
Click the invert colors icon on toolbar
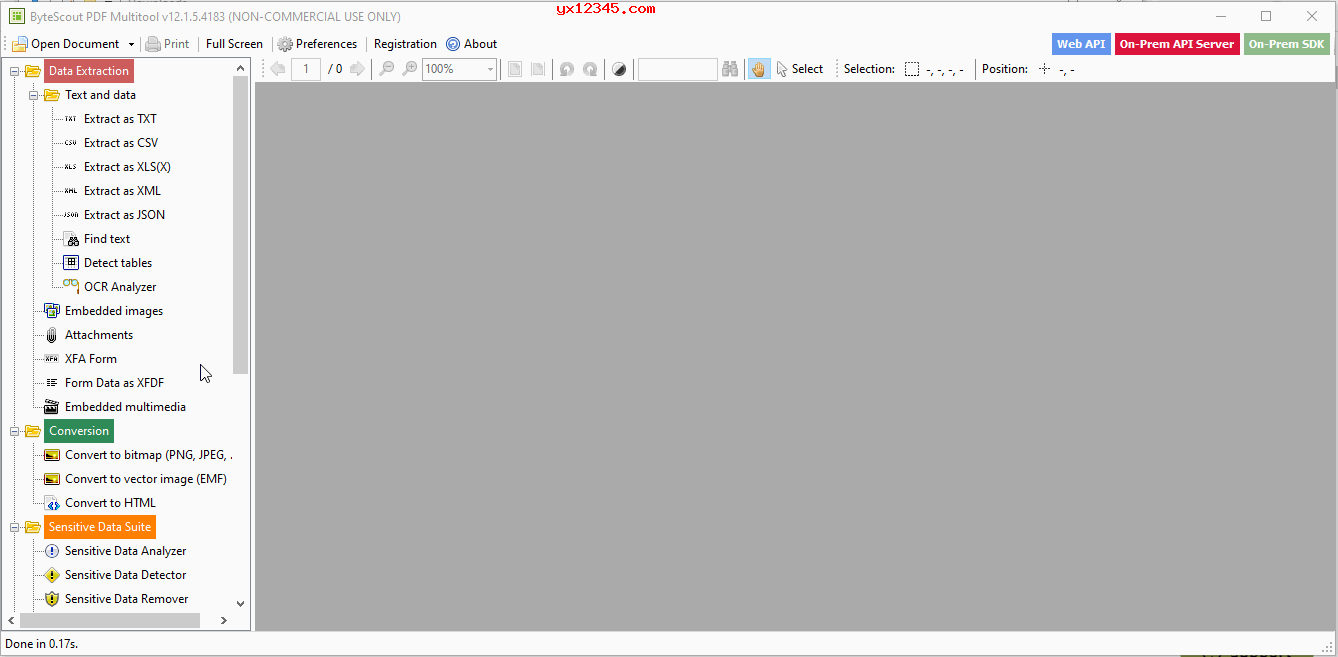tap(619, 68)
